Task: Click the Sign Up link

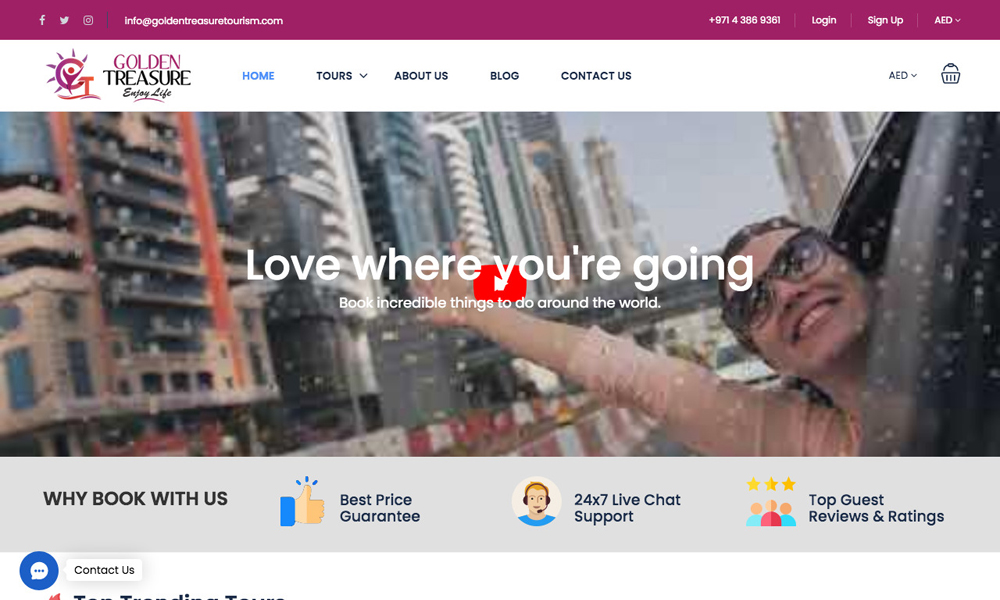Action: click(885, 20)
